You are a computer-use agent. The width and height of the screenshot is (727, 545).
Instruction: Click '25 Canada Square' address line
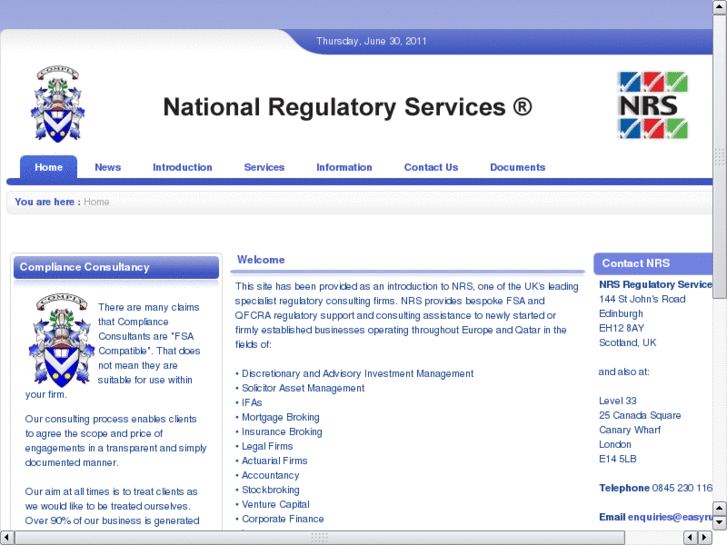pyautogui.click(x=640, y=415)
